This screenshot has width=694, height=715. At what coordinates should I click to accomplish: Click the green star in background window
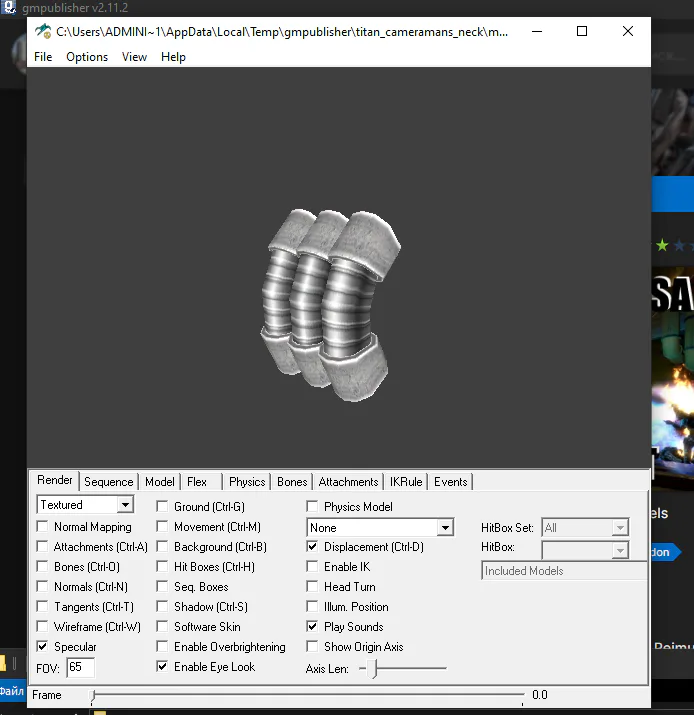pyautogui.click(x=662, y=246)
